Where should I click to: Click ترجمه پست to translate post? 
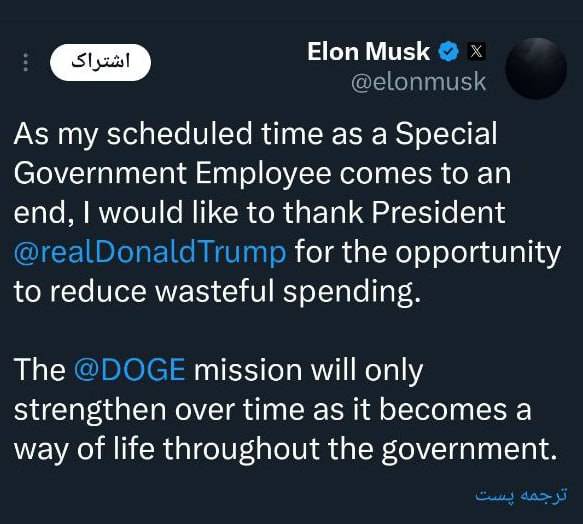pyautogui.click(x=521, y=495)
